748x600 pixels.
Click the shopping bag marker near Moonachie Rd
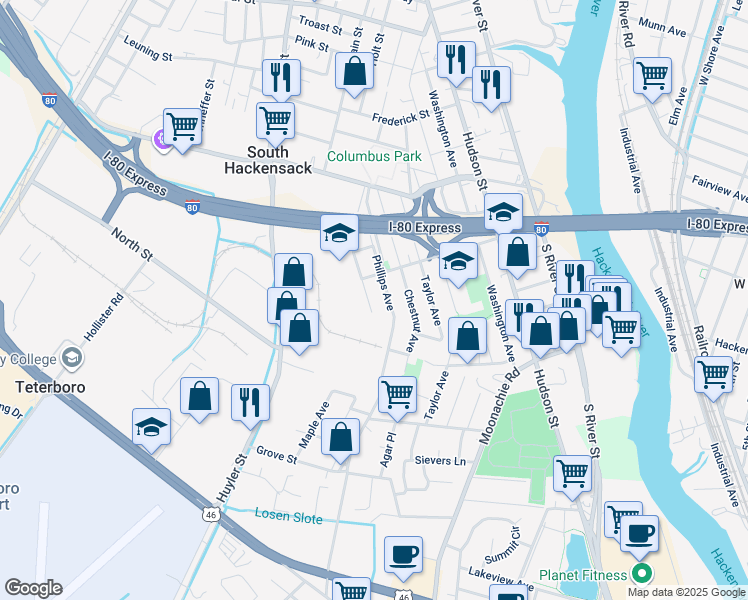click(468, 337)
